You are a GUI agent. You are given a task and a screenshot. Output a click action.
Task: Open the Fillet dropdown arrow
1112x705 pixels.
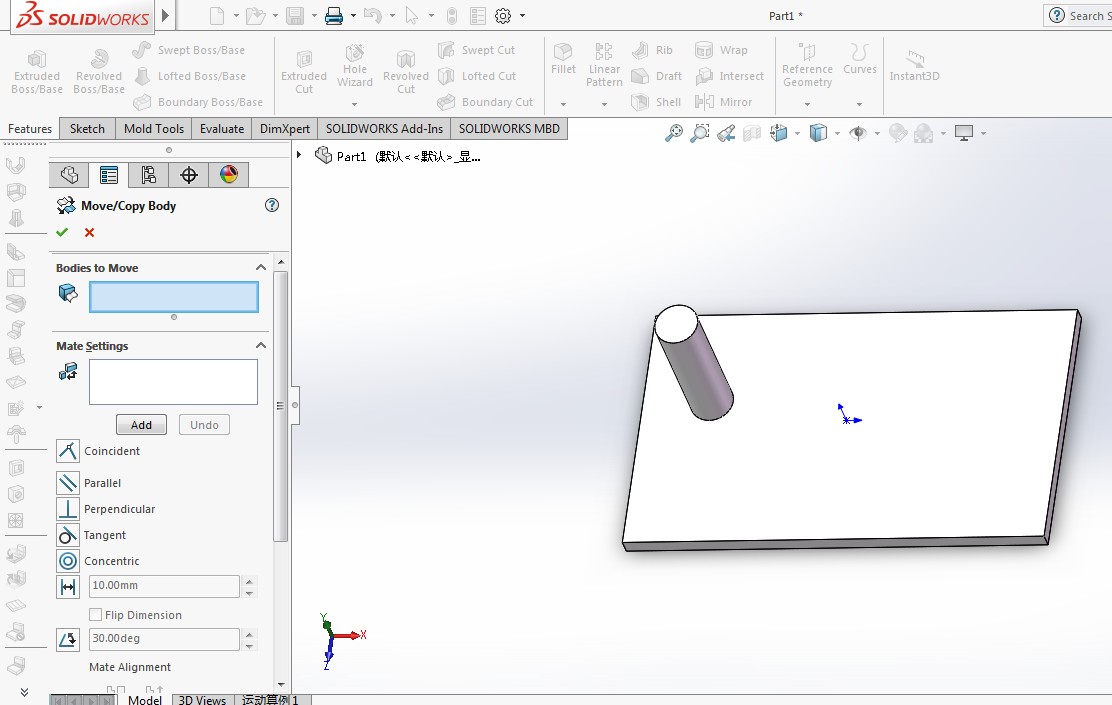pos(563,104)
